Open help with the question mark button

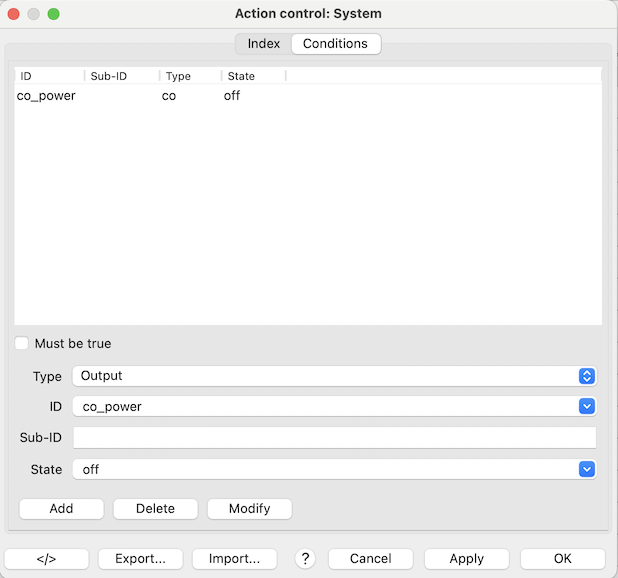click(306, 559)
